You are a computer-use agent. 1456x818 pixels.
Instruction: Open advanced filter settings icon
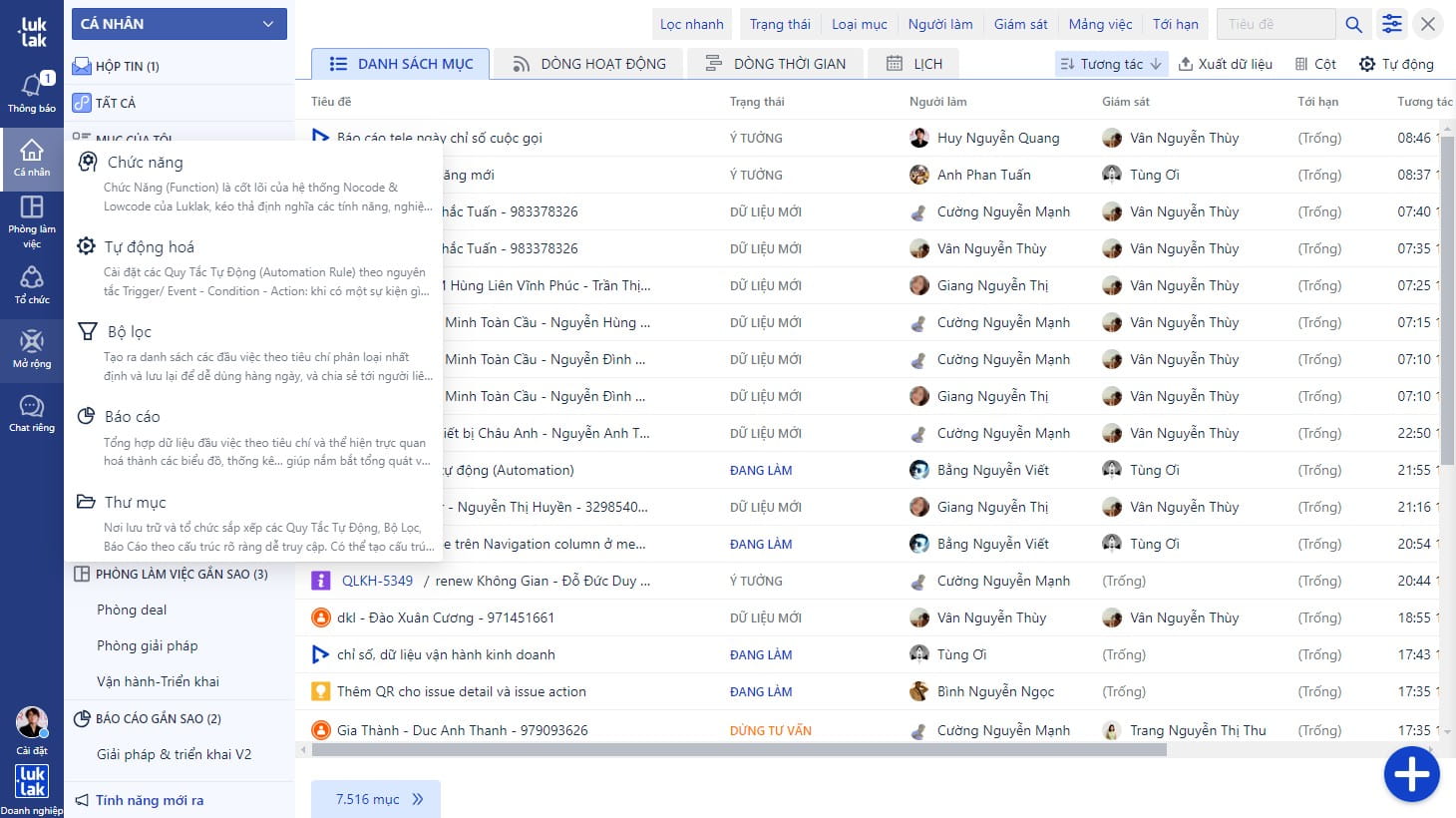point(1391,25)
